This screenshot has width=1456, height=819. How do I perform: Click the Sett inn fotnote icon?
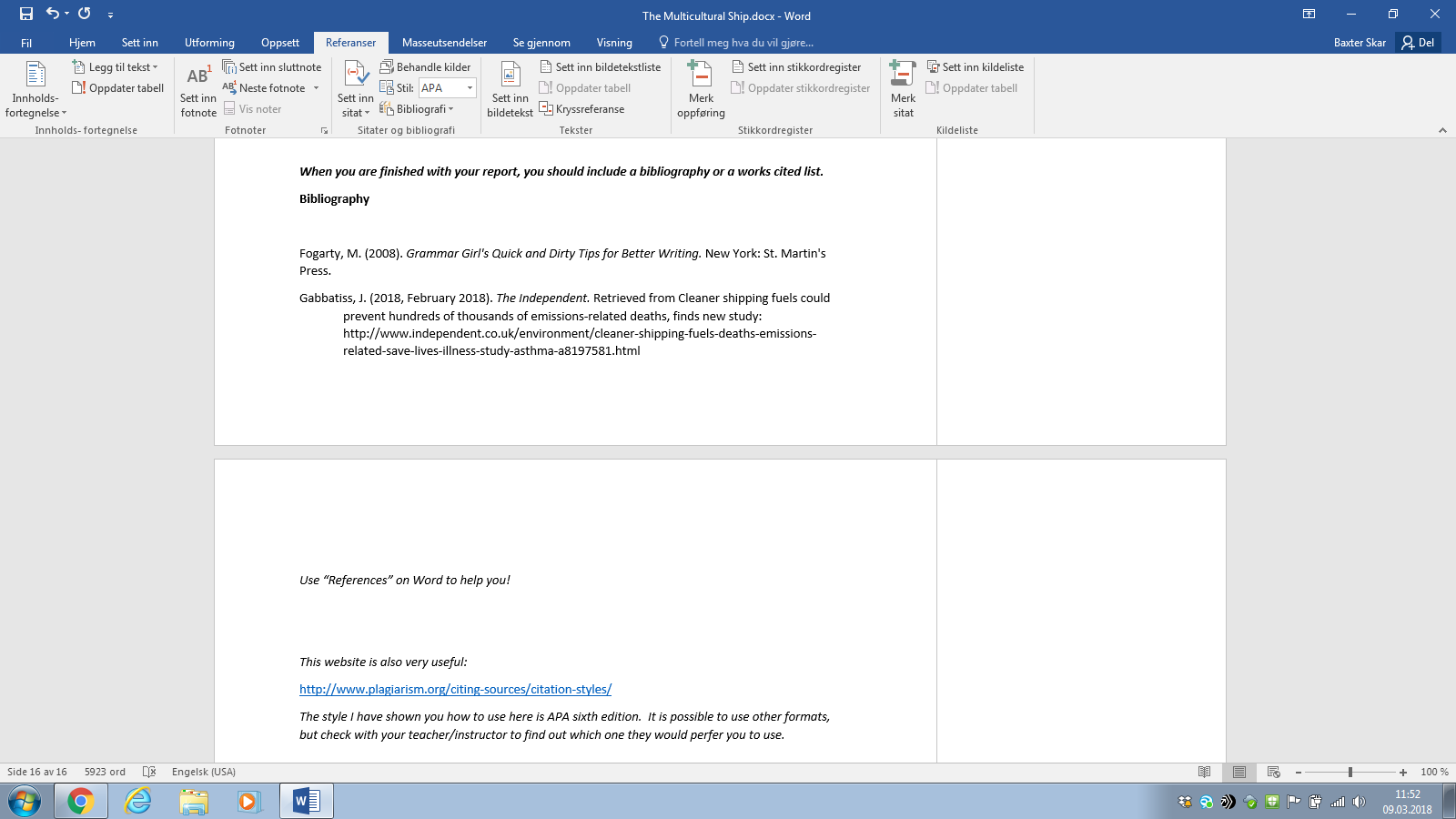pyautogui.click(x=198, y=77)
